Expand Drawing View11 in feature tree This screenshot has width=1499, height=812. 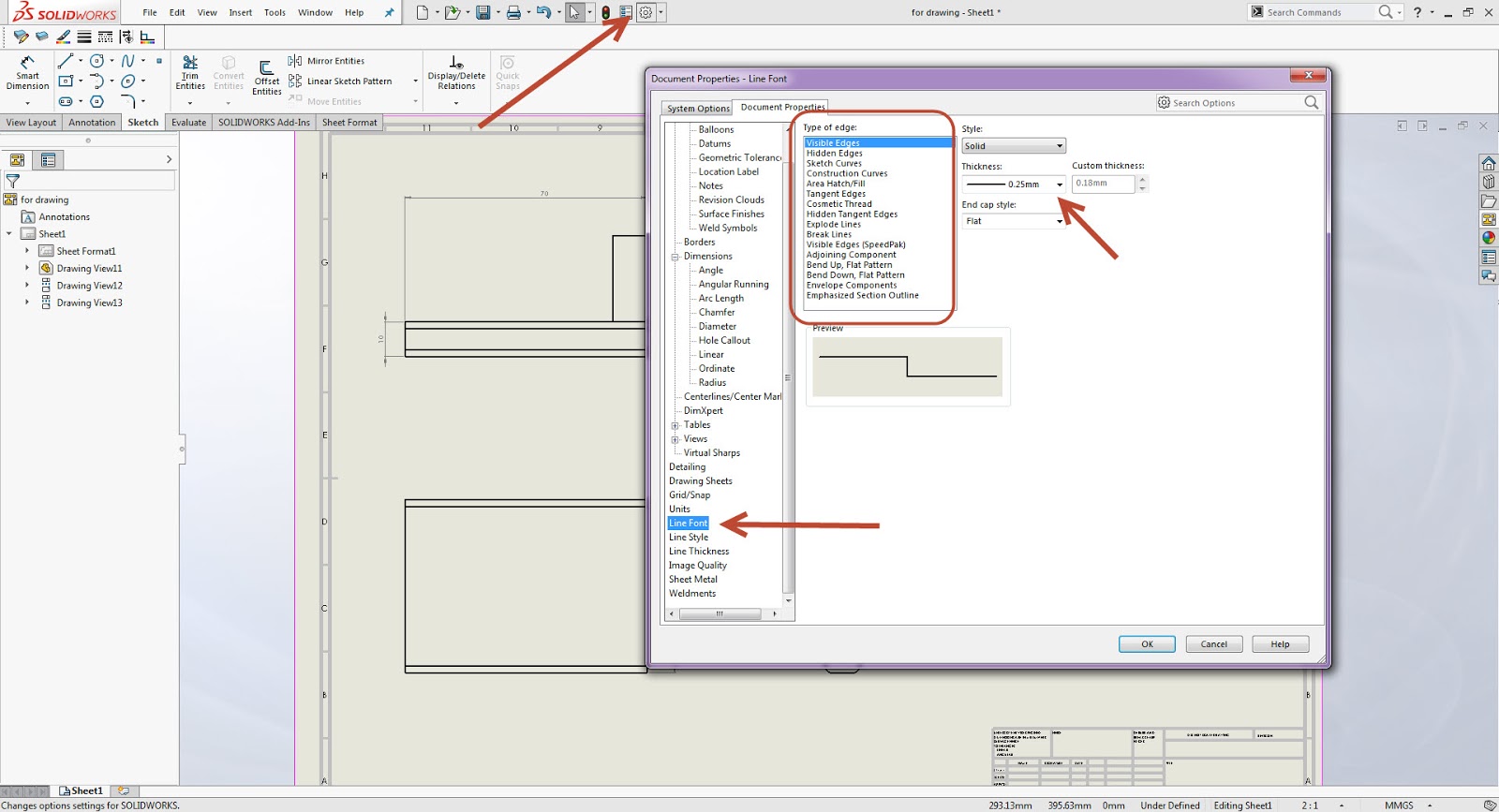(27, 268)
